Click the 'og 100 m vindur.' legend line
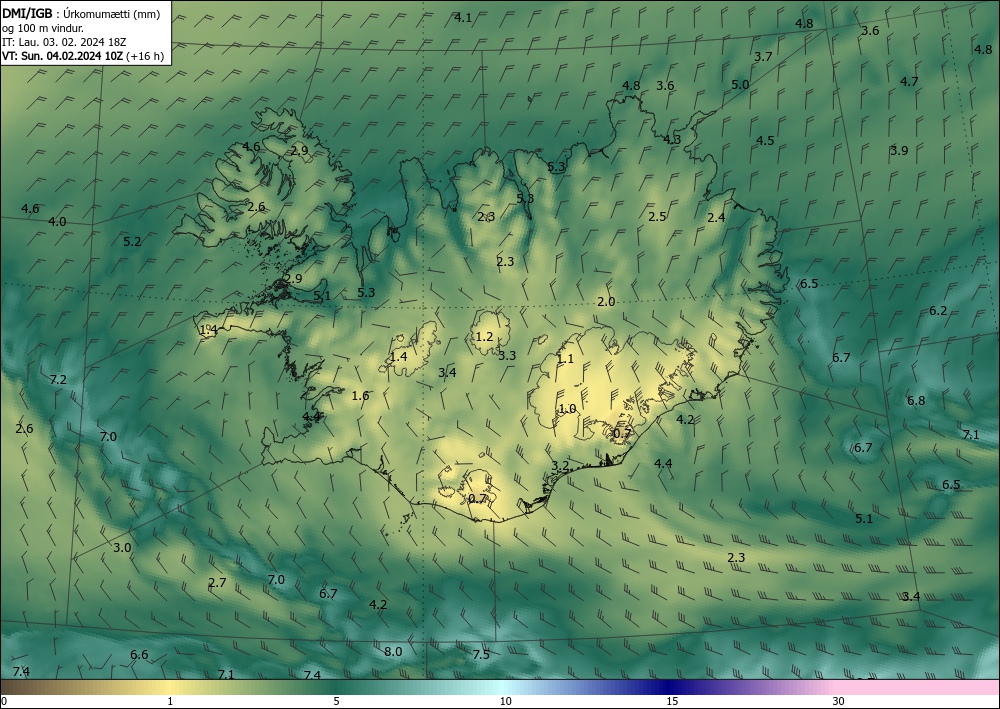This screenshot has width=1000, height=709. tap(43, 28)
